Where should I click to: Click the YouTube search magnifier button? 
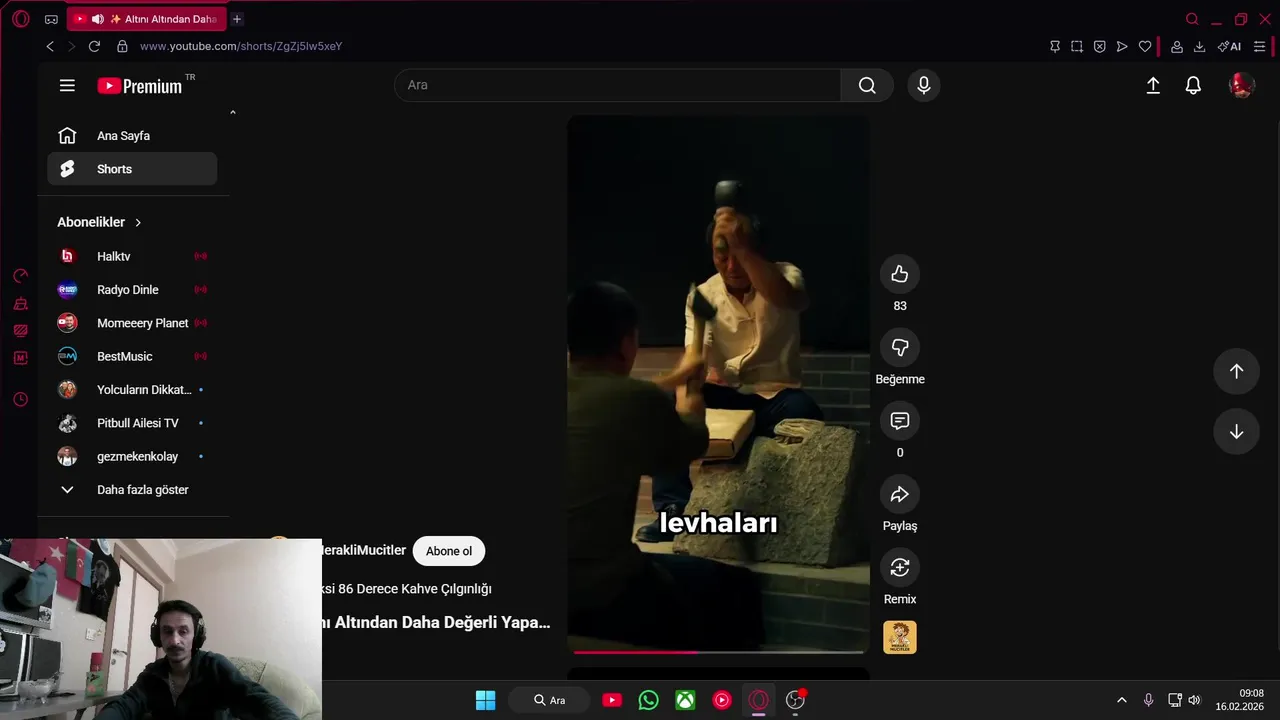point(867,85)
